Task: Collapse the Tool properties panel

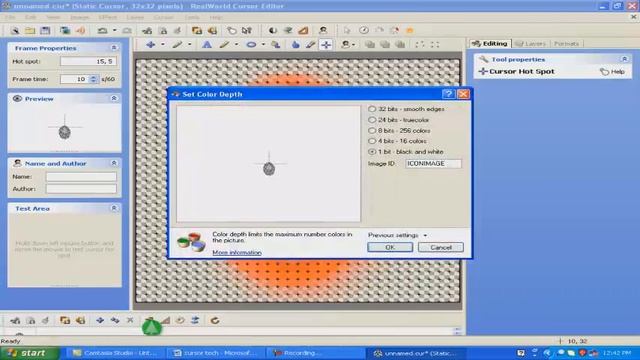Action: click(624, 59)
